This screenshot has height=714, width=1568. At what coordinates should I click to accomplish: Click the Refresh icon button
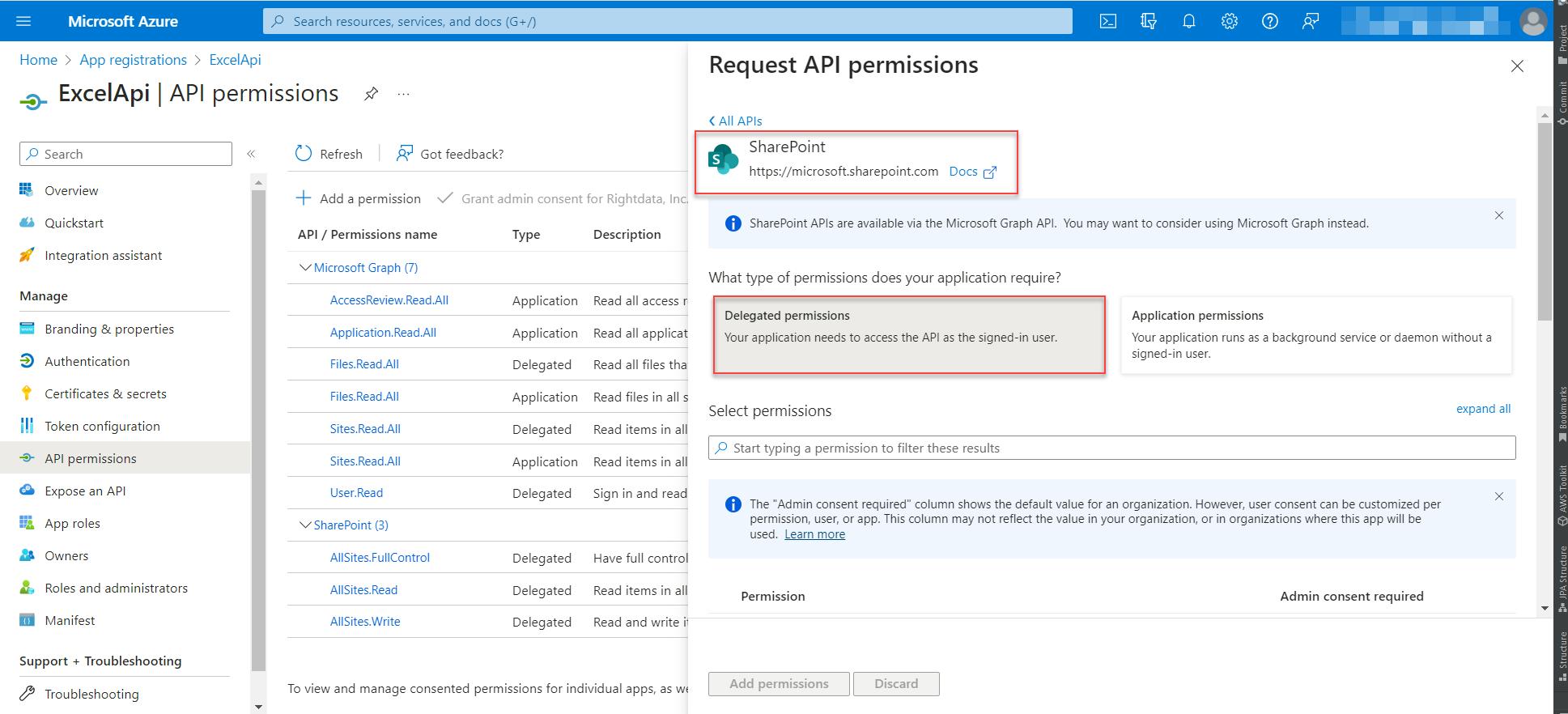(304, 154)
